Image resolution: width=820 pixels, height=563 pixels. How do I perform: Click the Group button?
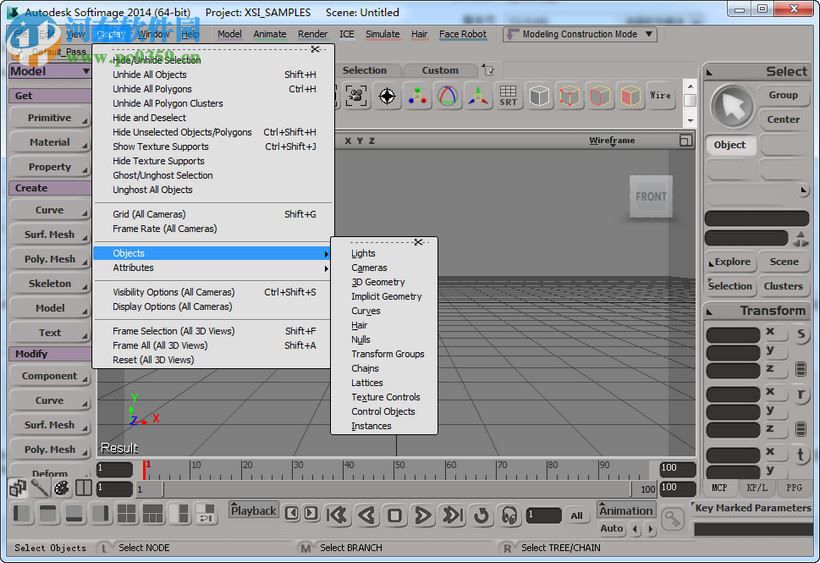pos(783,95)
